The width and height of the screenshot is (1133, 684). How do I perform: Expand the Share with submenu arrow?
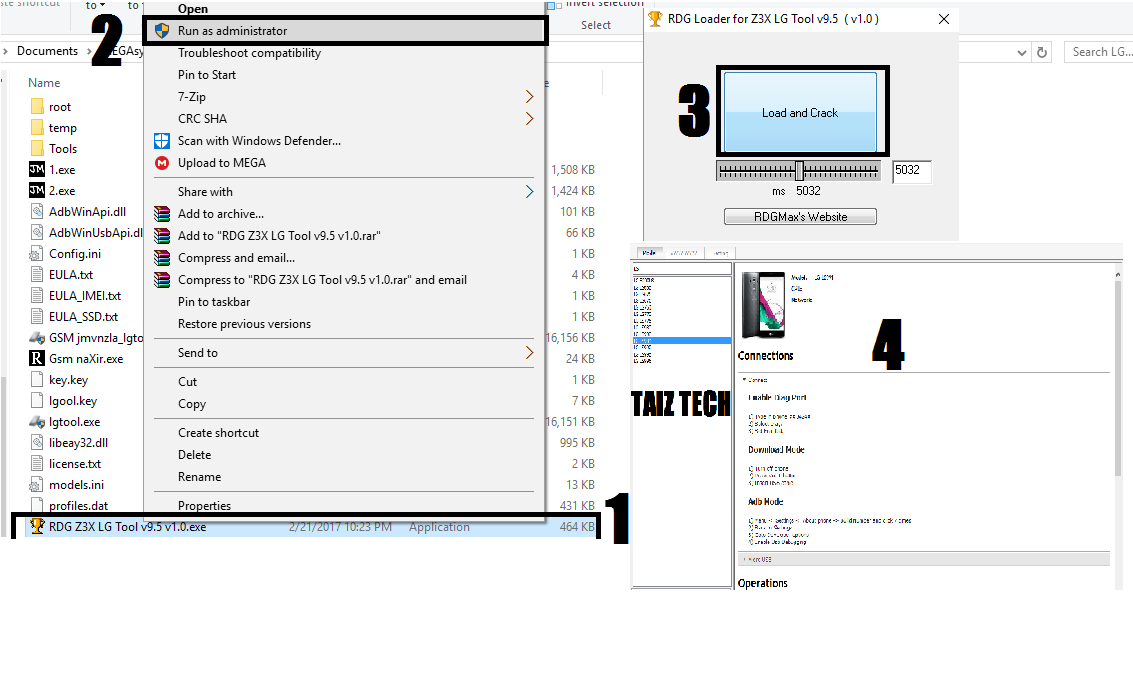(x=529, y=191)
